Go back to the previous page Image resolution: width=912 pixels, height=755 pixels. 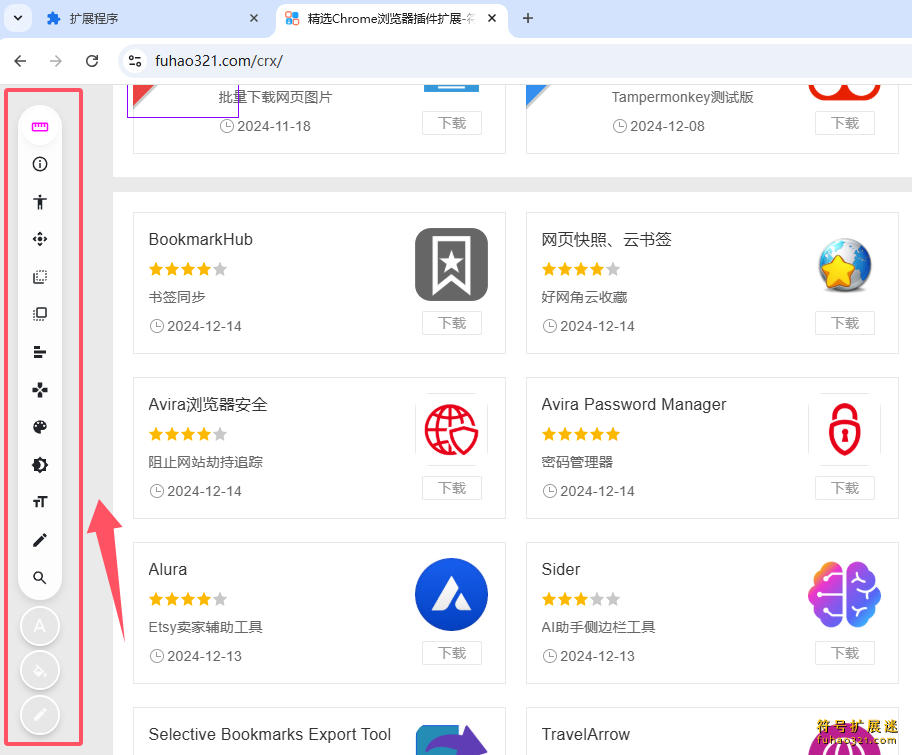[x=20, y=60]
